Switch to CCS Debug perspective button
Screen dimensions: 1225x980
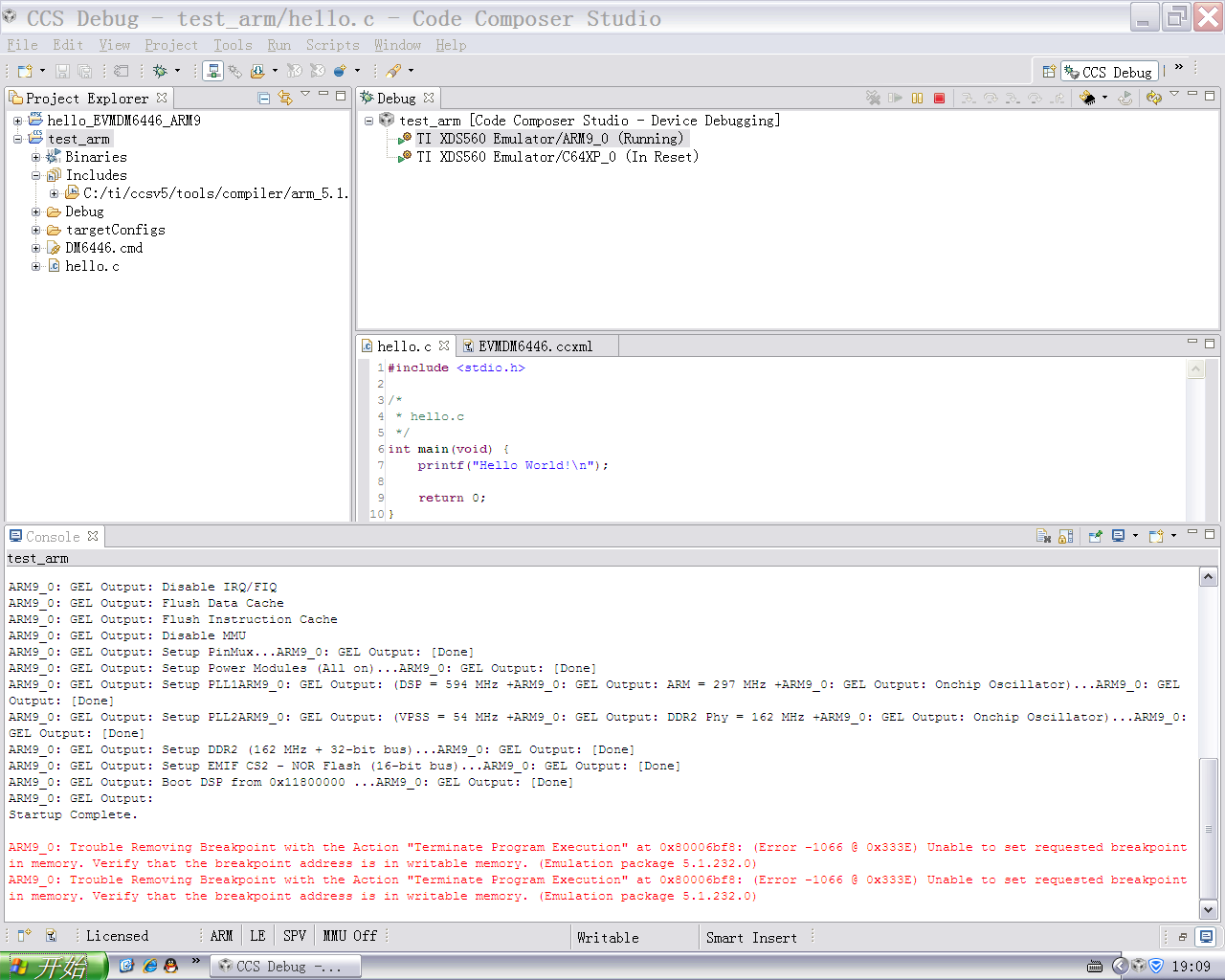pos(1109,72)
